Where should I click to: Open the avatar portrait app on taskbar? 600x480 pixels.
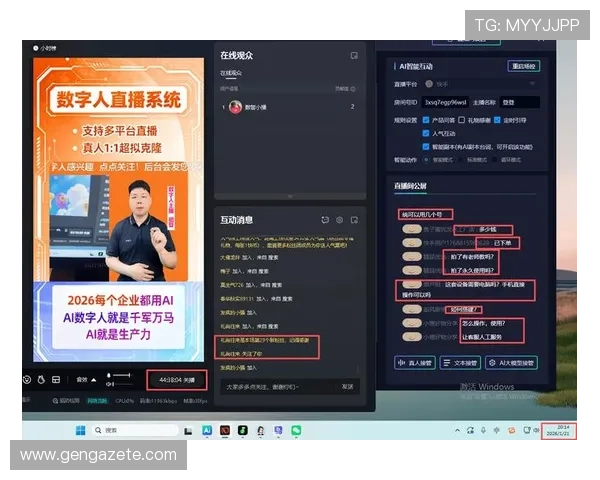tap(261, 430)
